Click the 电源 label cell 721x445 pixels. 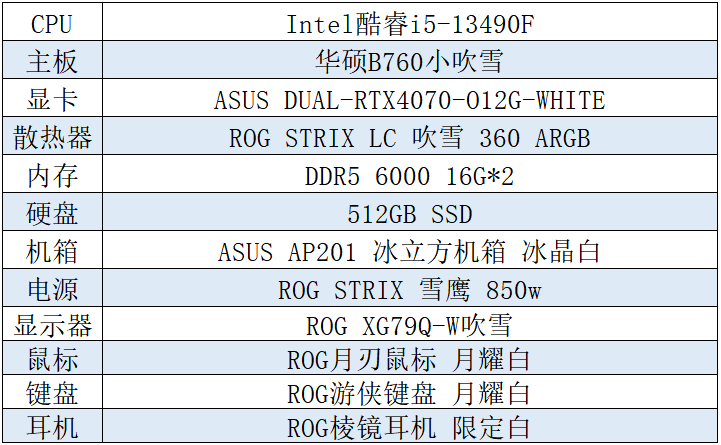(x=52, y=290)
